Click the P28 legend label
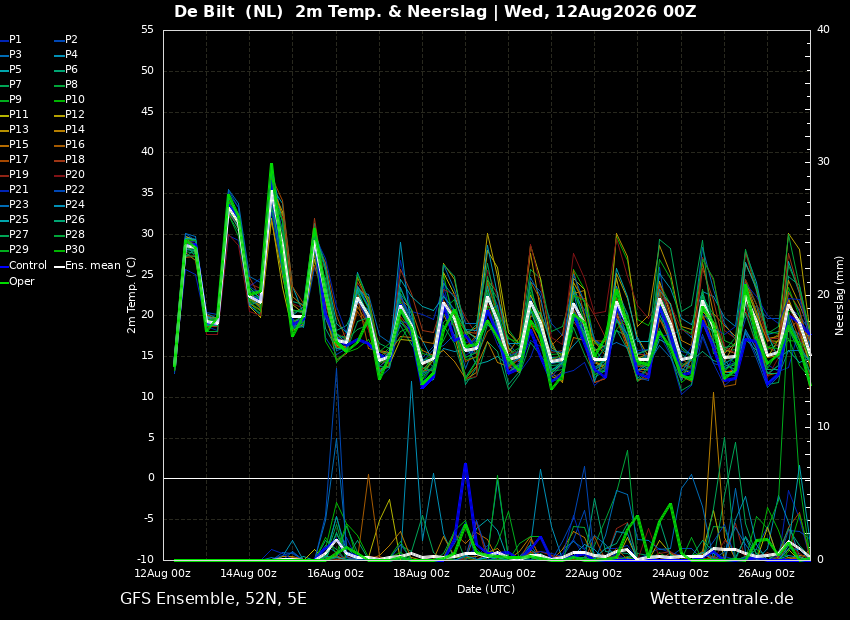The height and width of the screenshot is (620, 850). point(74,235)
